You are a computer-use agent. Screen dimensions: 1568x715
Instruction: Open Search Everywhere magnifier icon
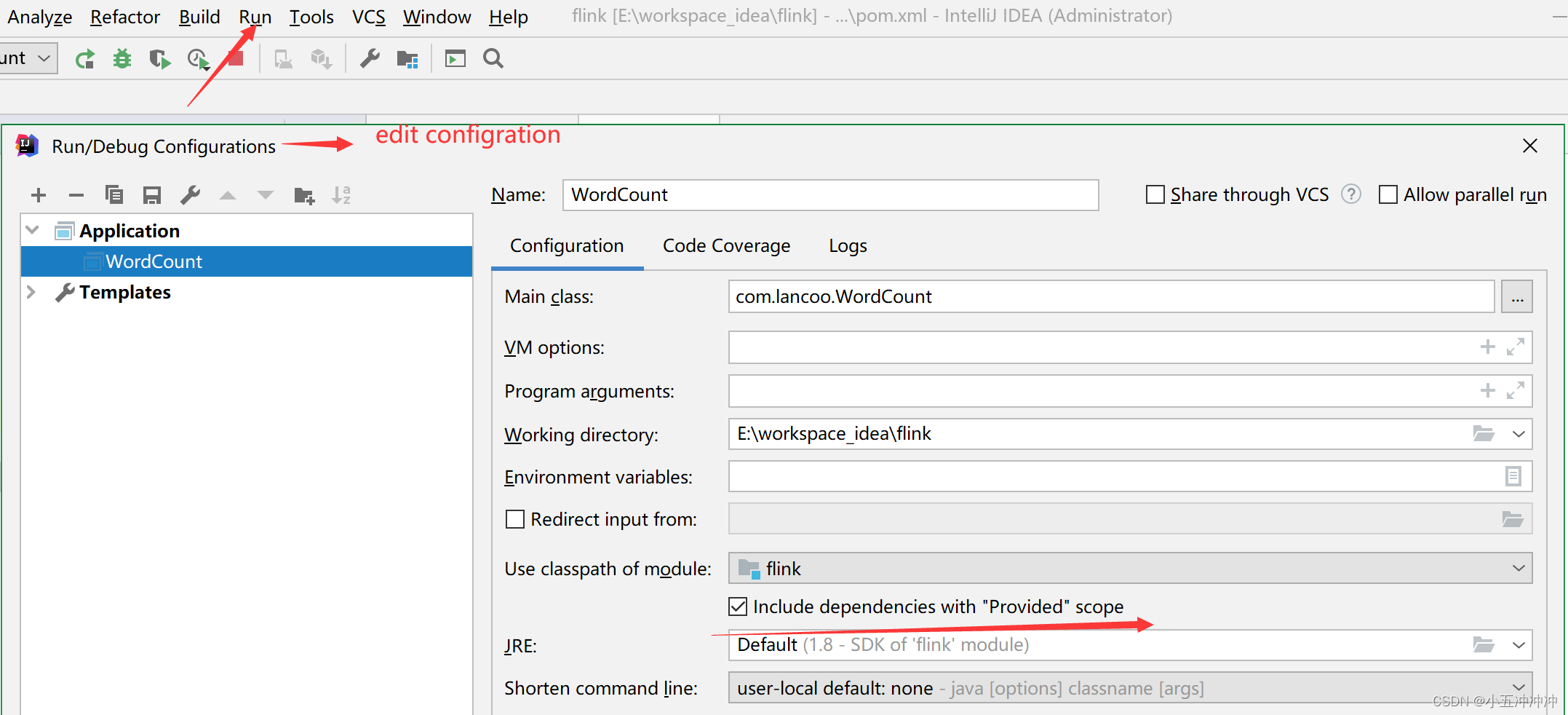[x=493, y=58]
